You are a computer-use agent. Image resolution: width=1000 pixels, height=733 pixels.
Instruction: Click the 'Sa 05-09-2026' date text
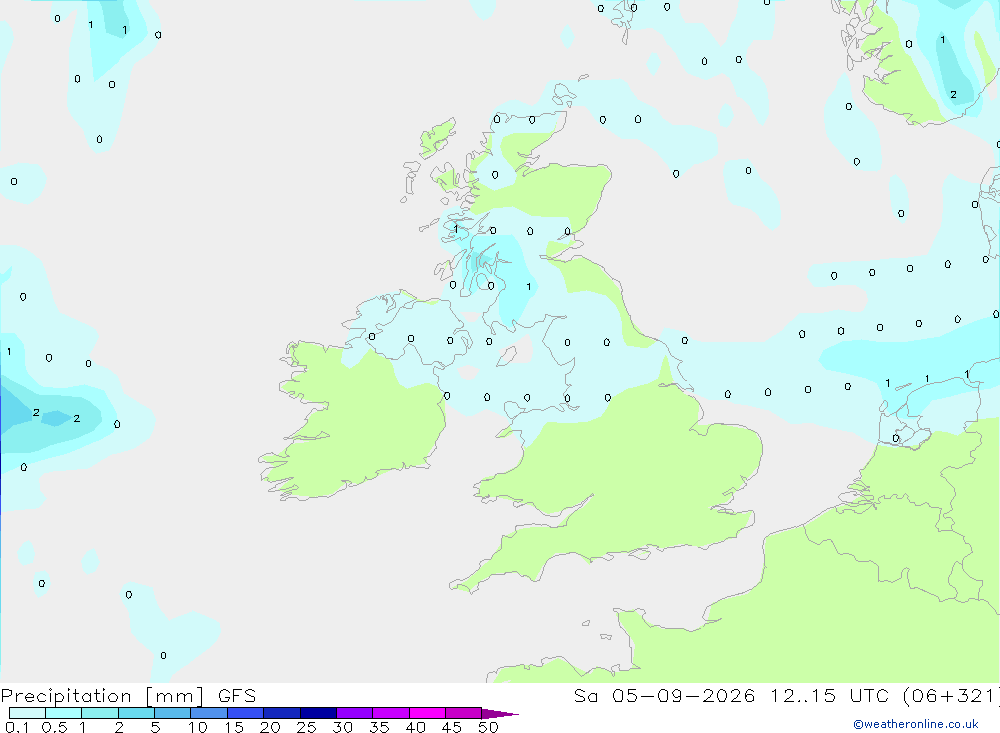pyautogui.click(x=665, y=696)
